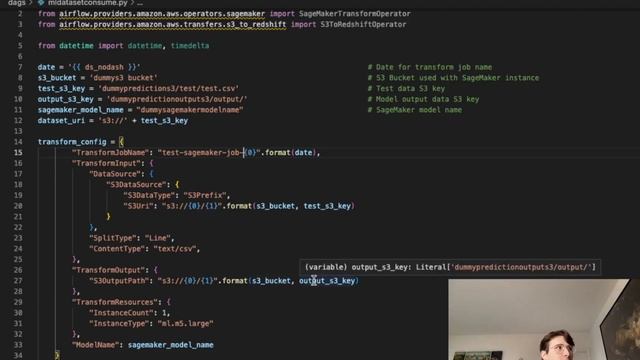Image resolution: width=640 pixels, height=360 pixels.
Task: Click transform_config variable name
Action: click(72, 142)
